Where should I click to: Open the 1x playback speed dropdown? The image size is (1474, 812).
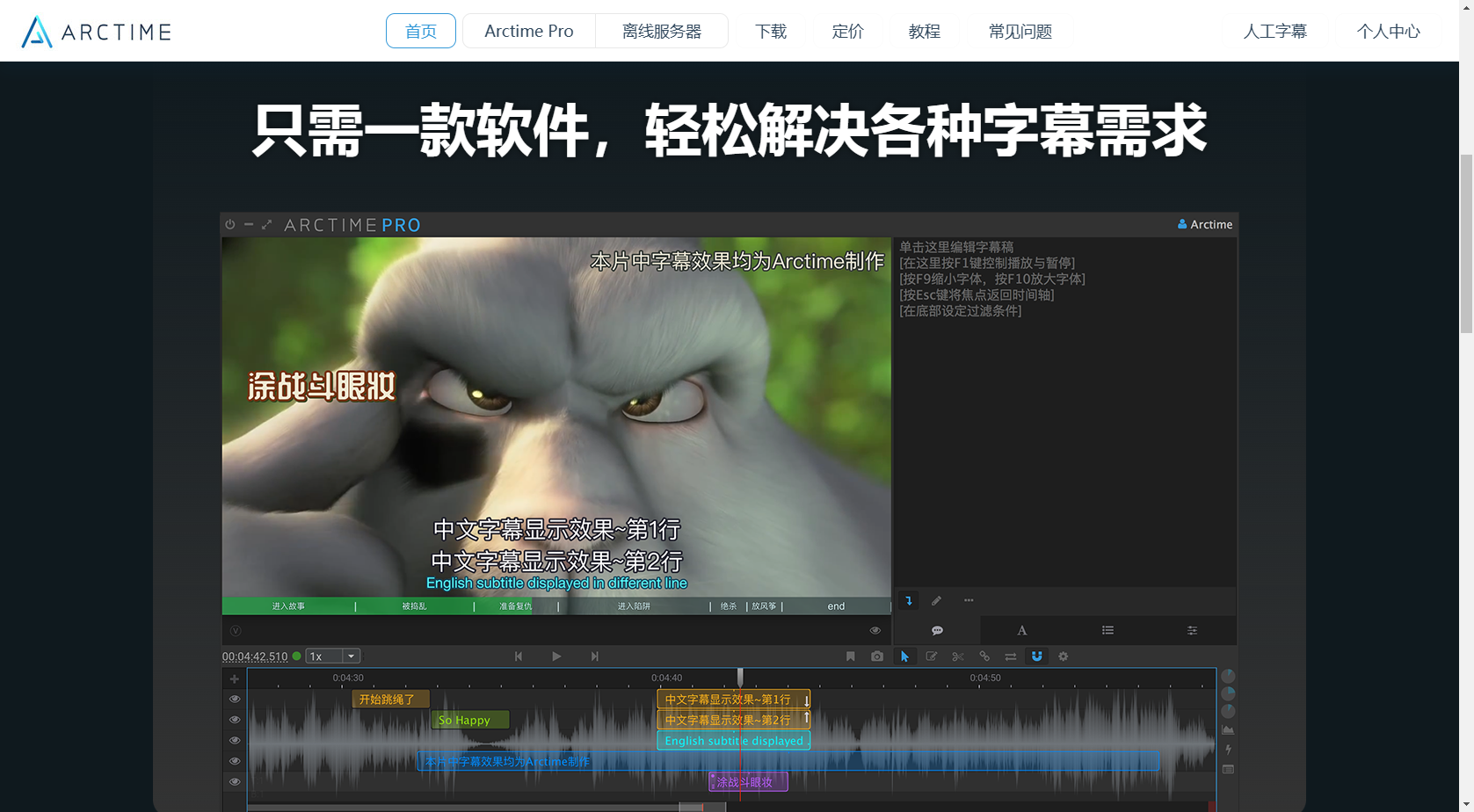click(351, 656)
